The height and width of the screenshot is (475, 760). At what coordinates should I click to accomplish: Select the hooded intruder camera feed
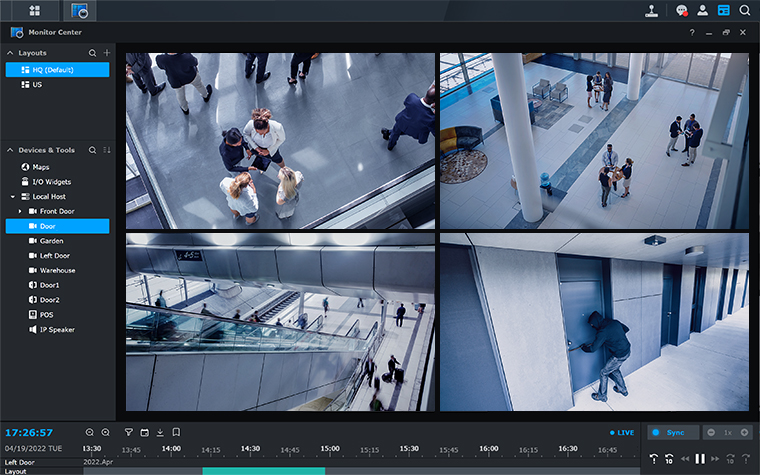(x=594, y=322)
